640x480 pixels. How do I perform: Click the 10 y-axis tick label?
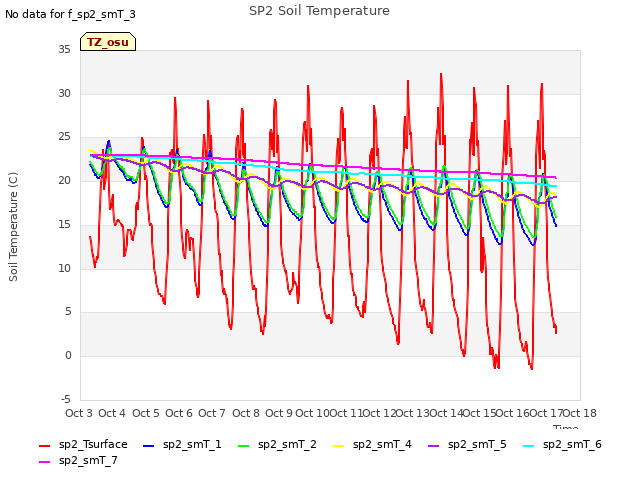pyautogui.click(x=64, y=268)
